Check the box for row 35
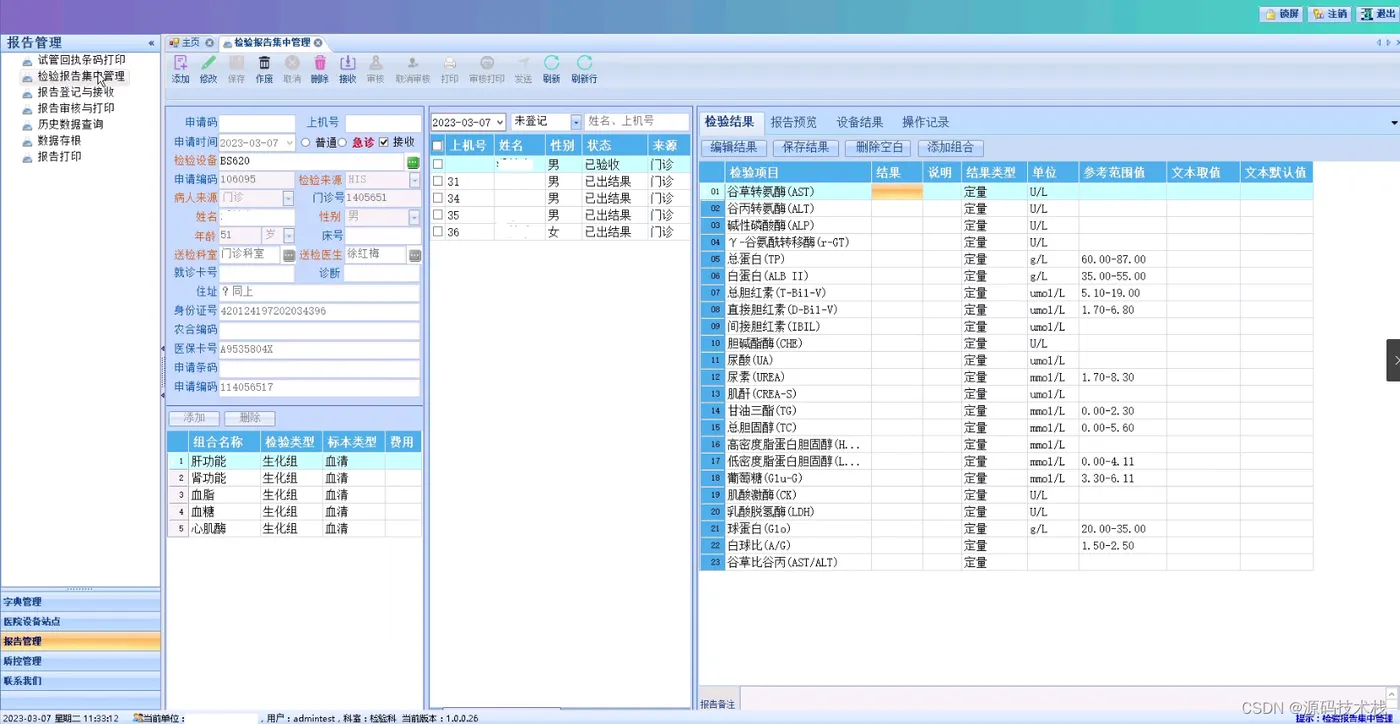The height and width of the screenshot is (724, 1400). click(437, 215)
